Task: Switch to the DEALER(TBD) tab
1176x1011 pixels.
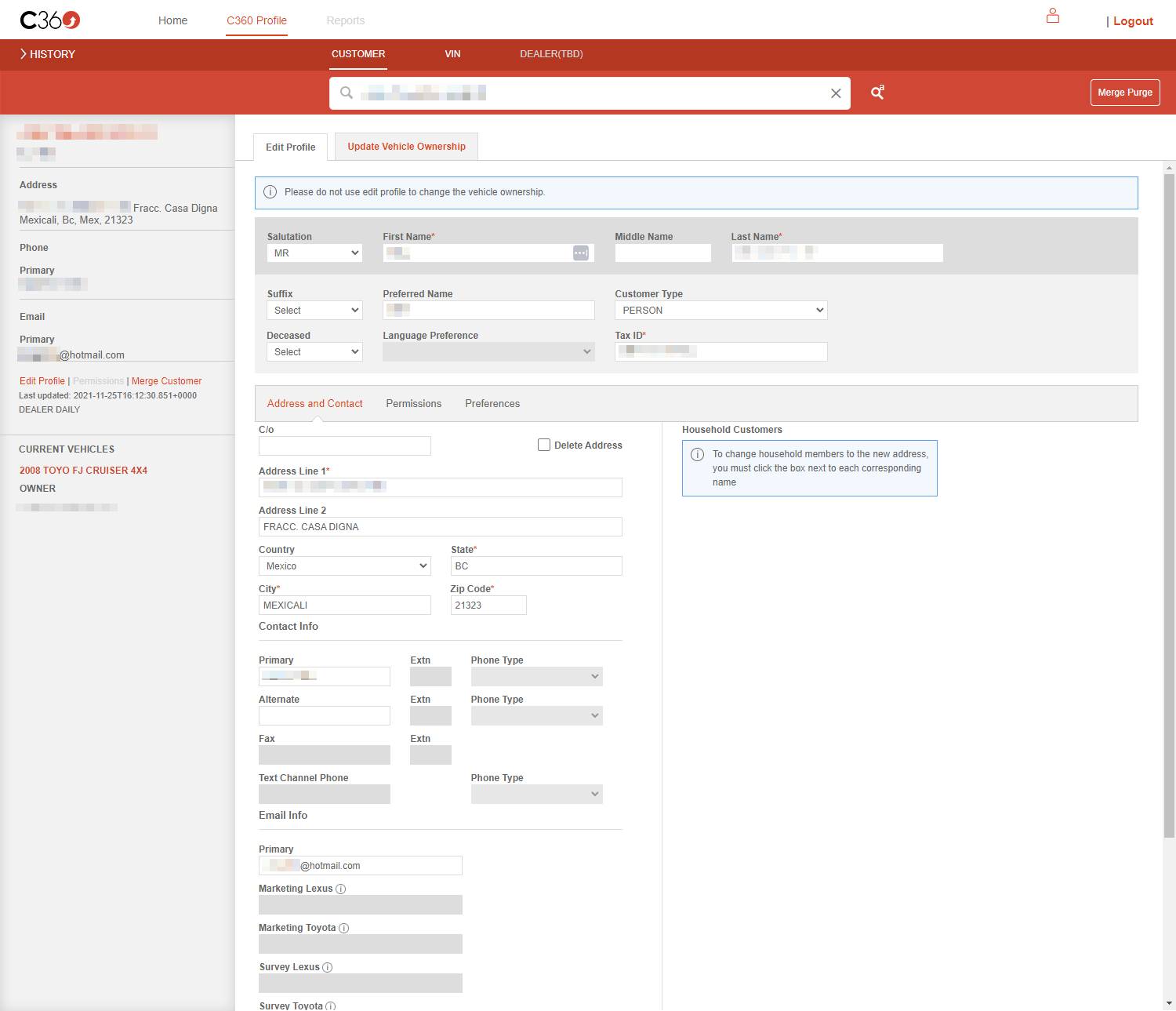Action: [x=551, y=54]
